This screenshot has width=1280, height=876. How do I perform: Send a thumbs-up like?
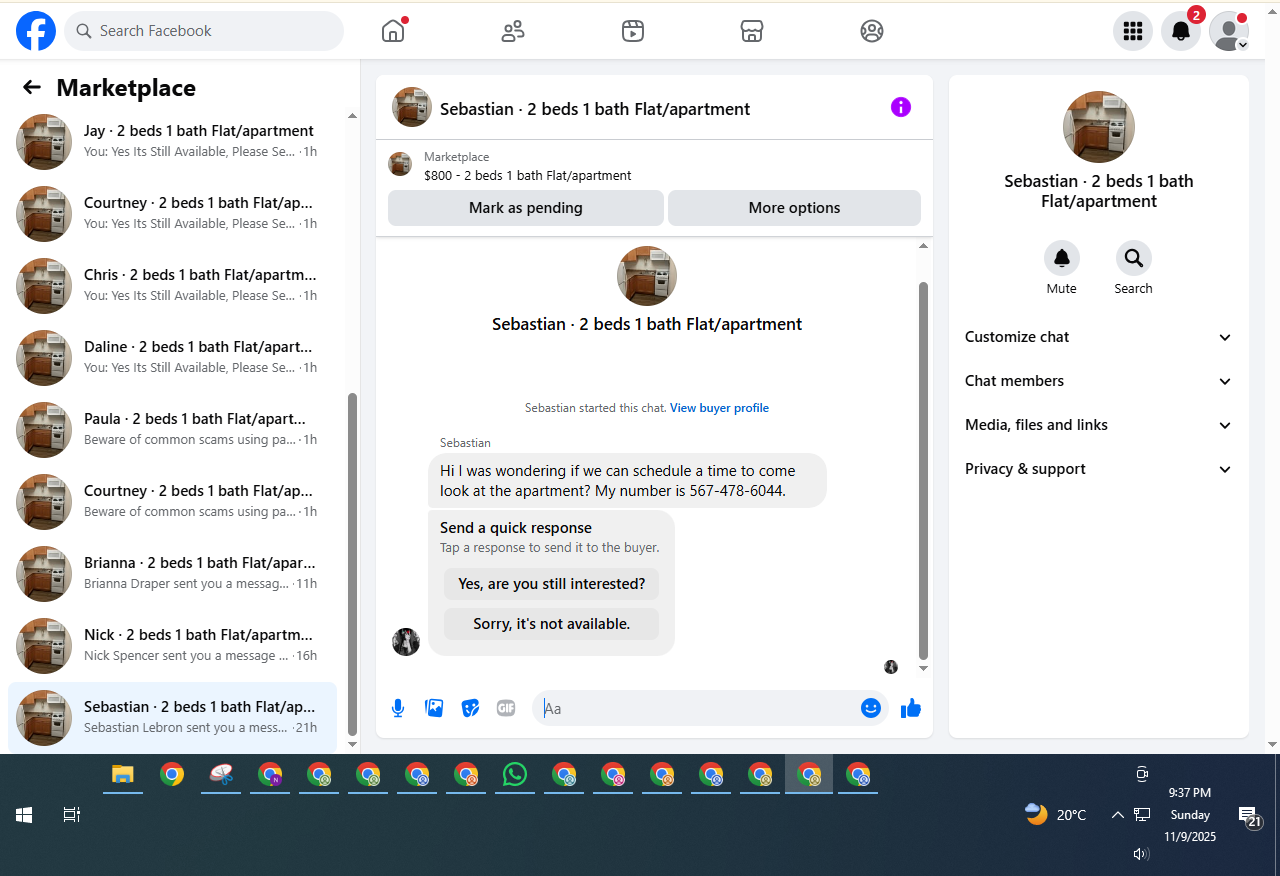[910, 708]
